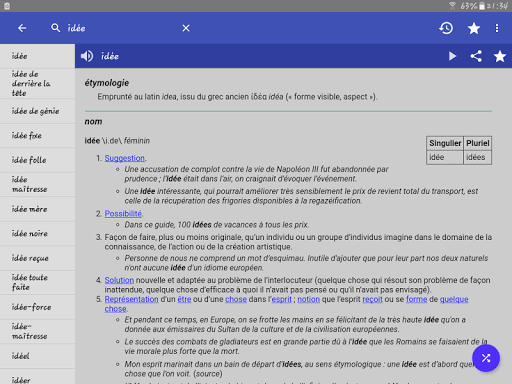Viewport: 512px width, 384px height.
Task: Open the Solution hyperlink
Action: coord(119,280)
